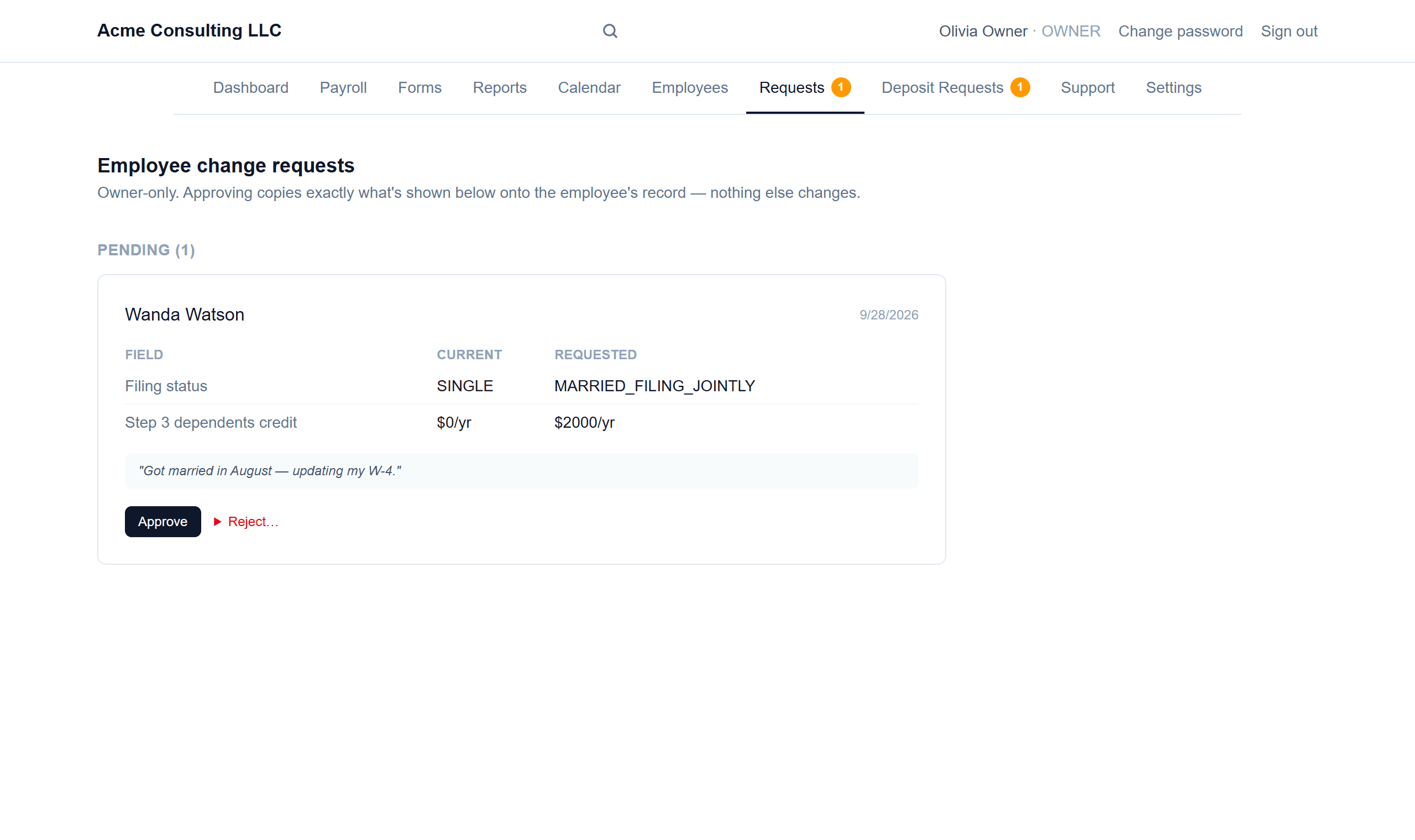The height and width of the screenshot is (840, 1415).
Task: Click the $2000/yr requested credit
Action: pos(584,423)
